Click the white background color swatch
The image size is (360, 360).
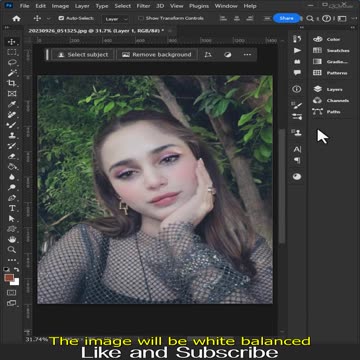(15, 282)
